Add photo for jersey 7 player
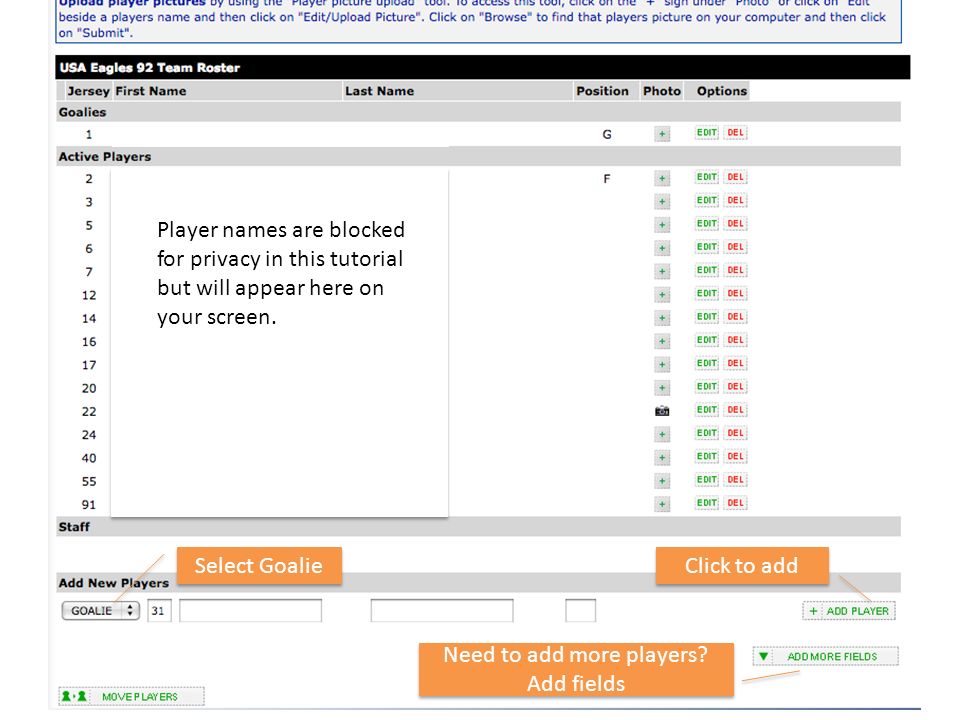The image size is (960, 720). coord(662,272)
